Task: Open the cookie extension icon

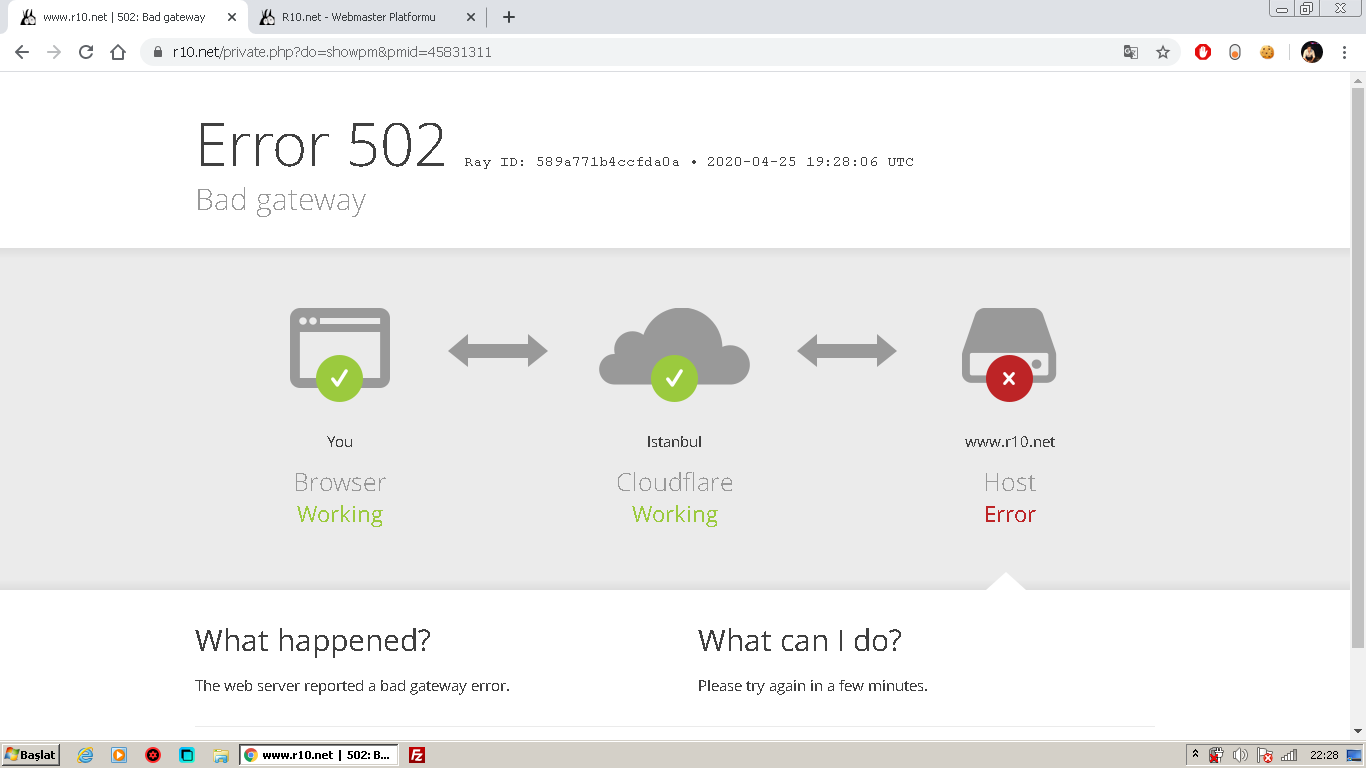Action: point(1267,52)
